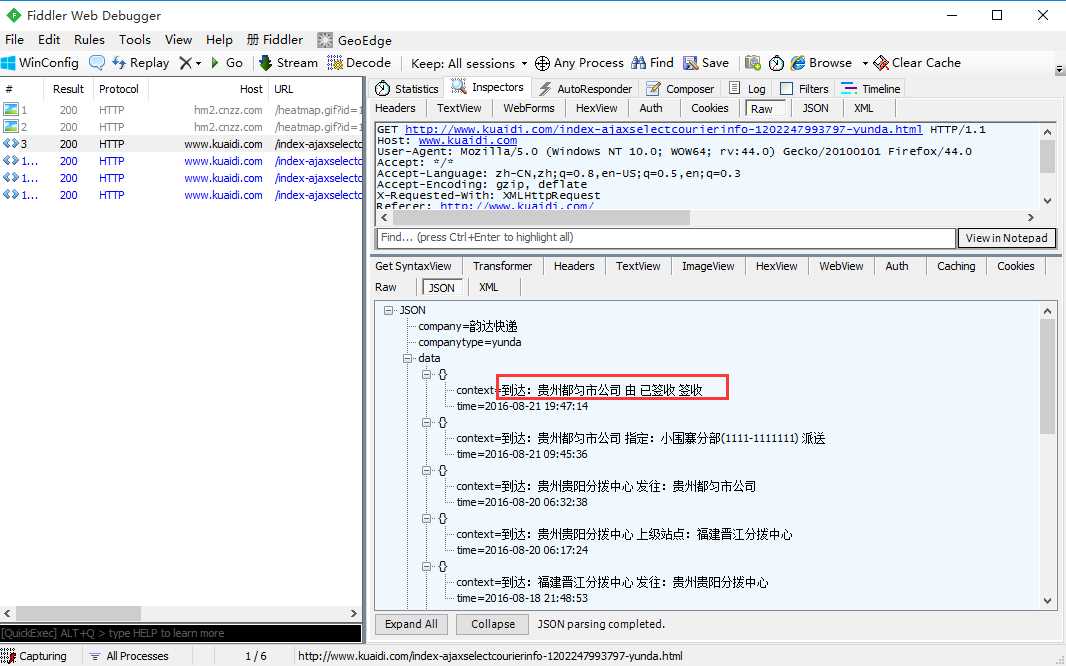Click the companytype=yunda node
This screenshot has height=666, width=1066.
(470, 343)
